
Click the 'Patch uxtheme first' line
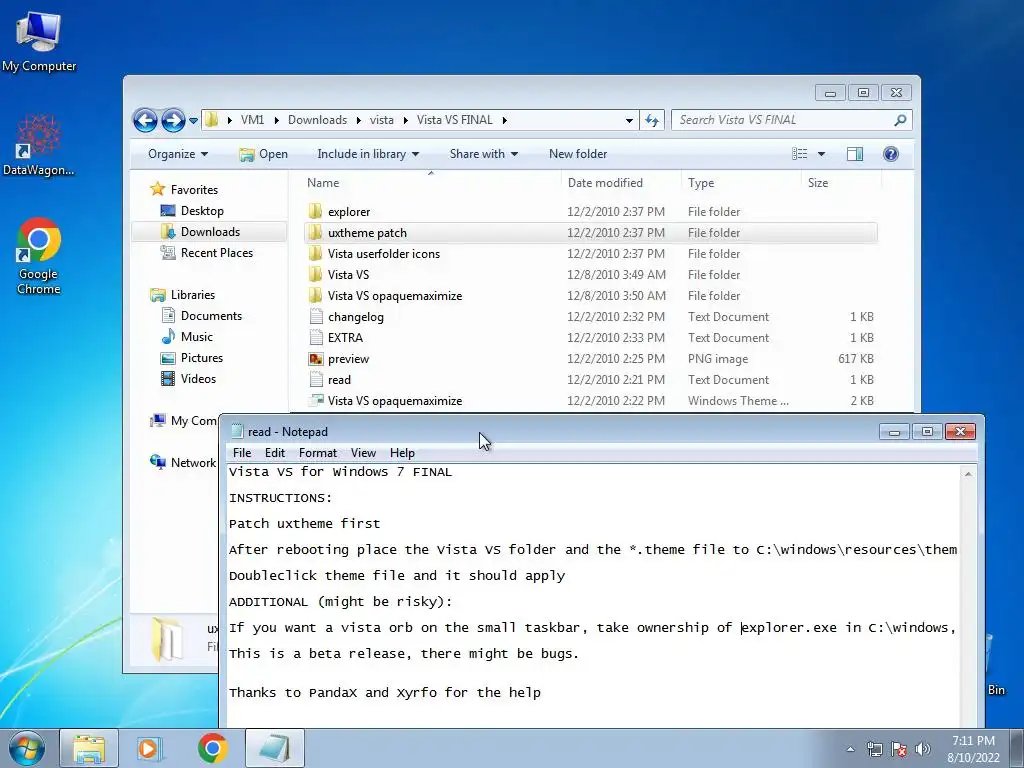304,524
